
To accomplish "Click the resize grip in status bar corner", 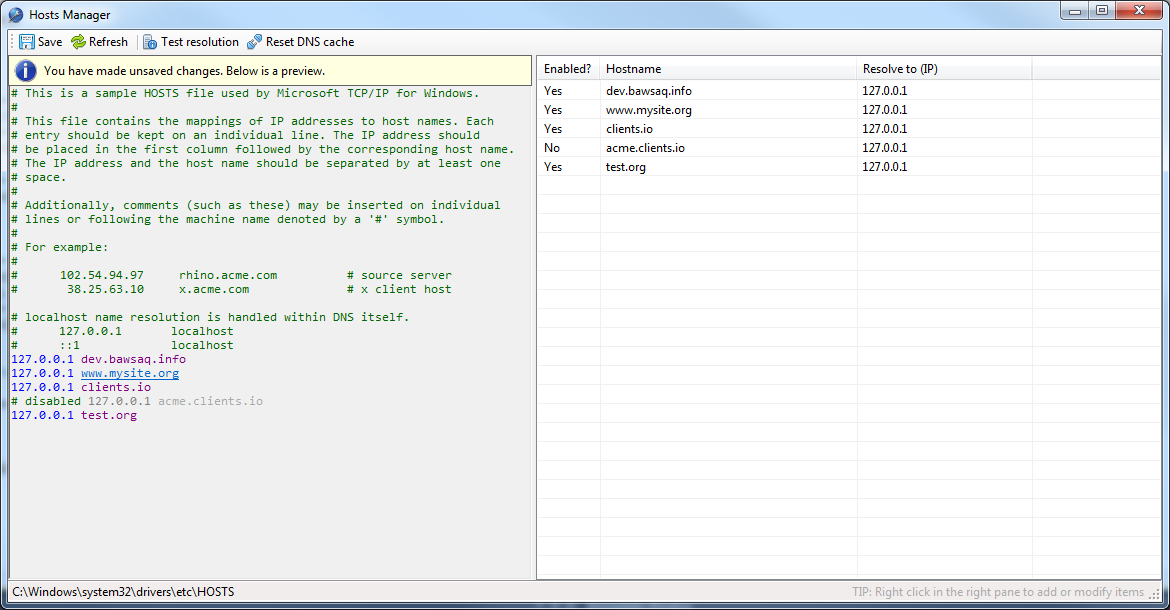I will (1155, 594).
